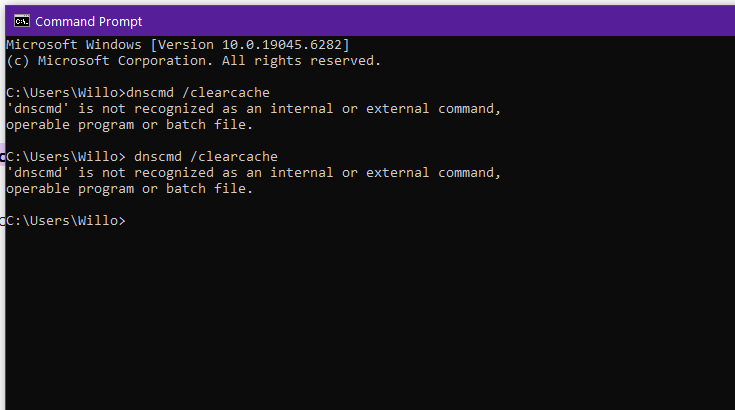Click the words All rights reserved
This screenshot has height=410, width=735.
coord(301,61)
